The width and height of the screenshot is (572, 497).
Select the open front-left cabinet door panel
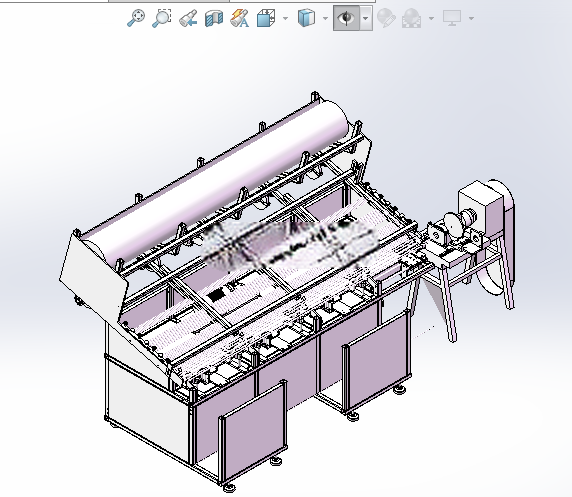pos(252,432)
